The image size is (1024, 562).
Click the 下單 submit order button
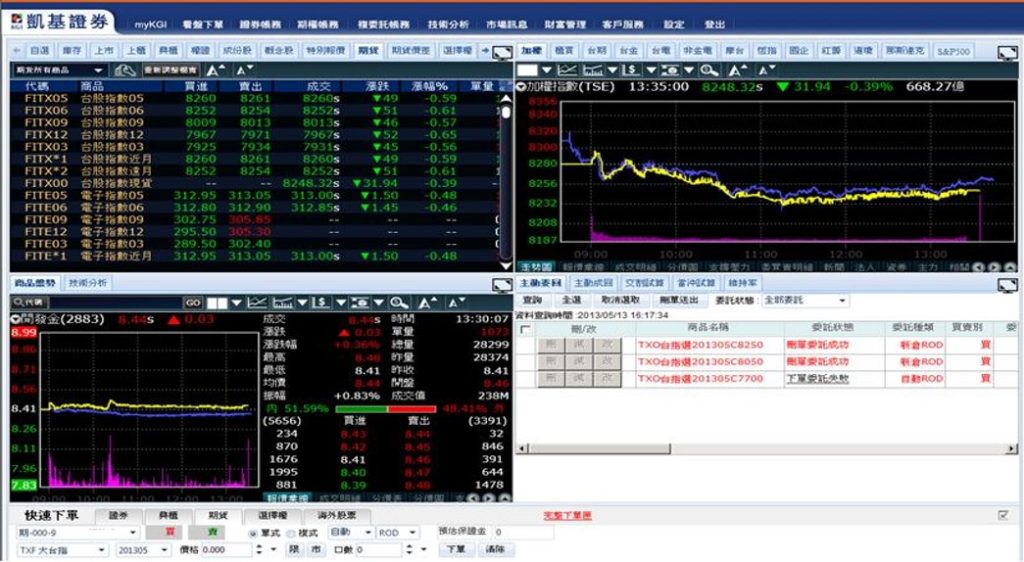pyautogui.click(x=455, y=549)
